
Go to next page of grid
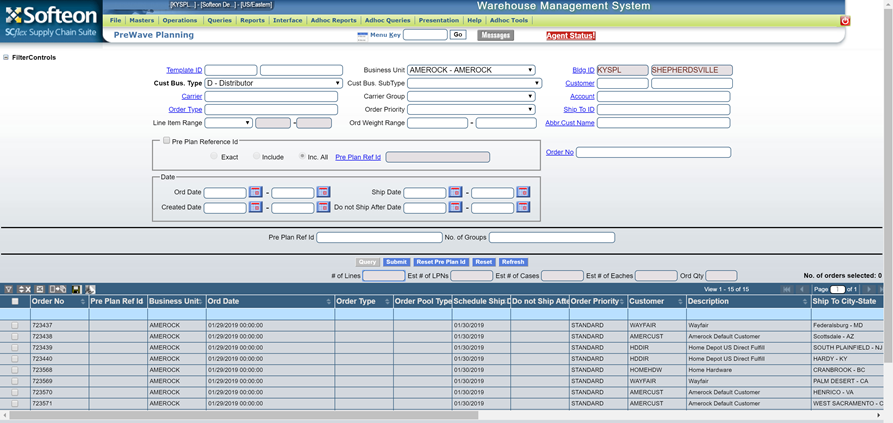(x=869, y=290)
